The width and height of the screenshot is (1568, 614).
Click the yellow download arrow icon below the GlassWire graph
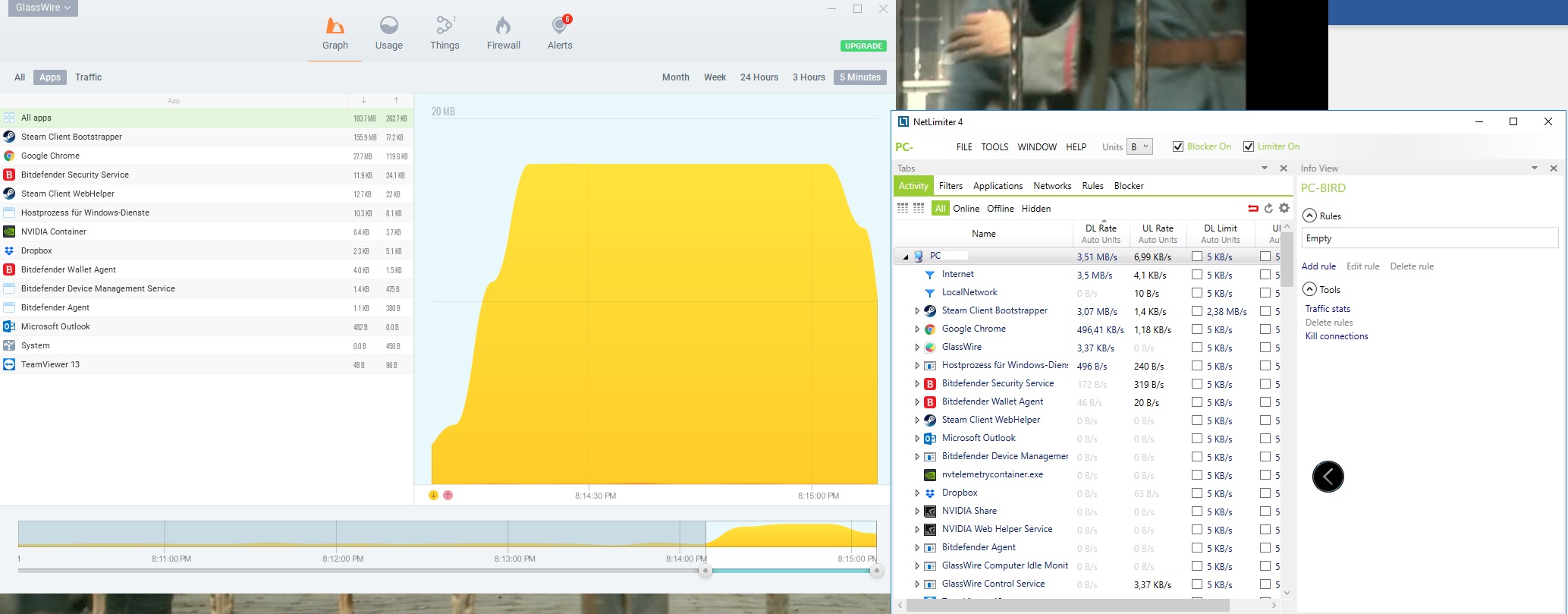[434, 496]
